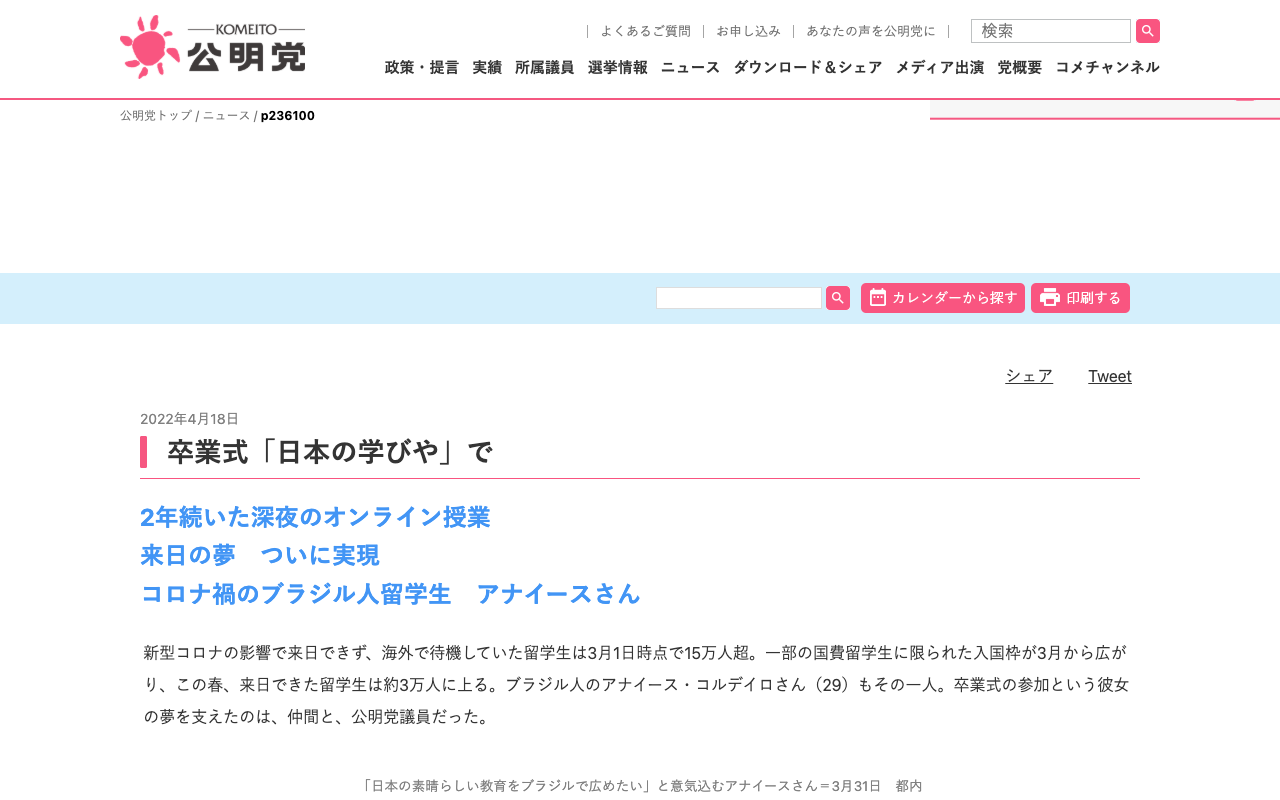
Task: Click the カレンダーから探す button text
Action: [x=955, y=298]
